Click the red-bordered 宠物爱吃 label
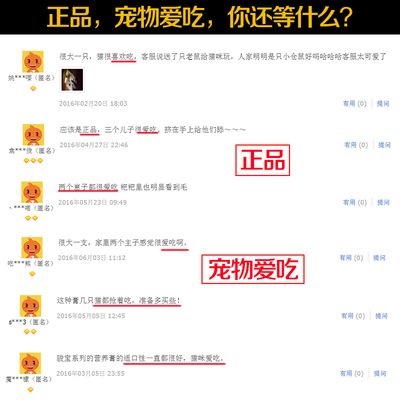This screenshot has height=400, width=400. coord(253,269)
